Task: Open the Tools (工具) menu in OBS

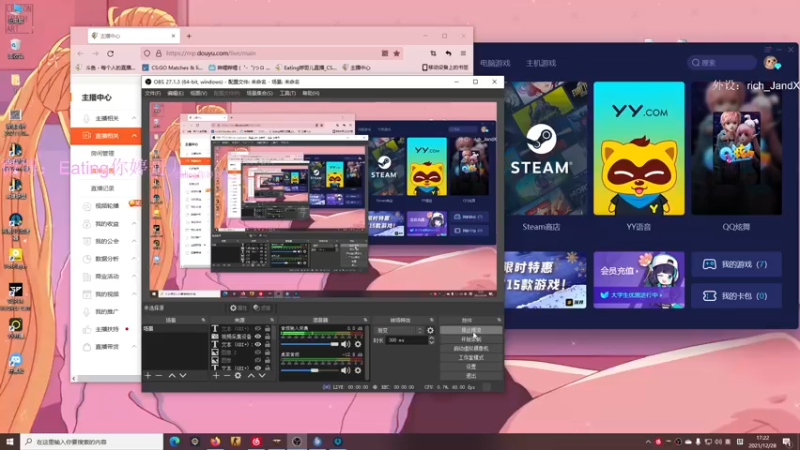Action: 287,93
